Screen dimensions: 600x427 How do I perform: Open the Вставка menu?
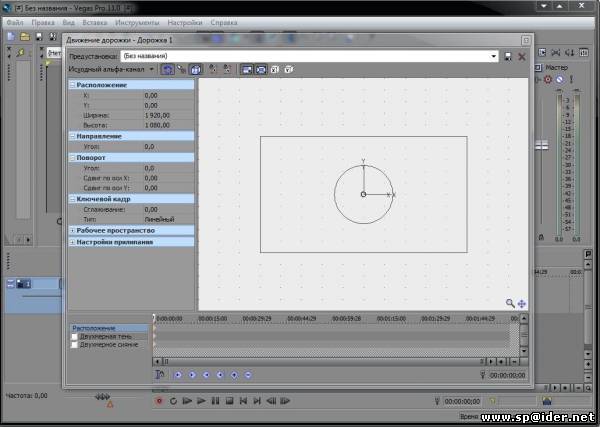(97, 20)
